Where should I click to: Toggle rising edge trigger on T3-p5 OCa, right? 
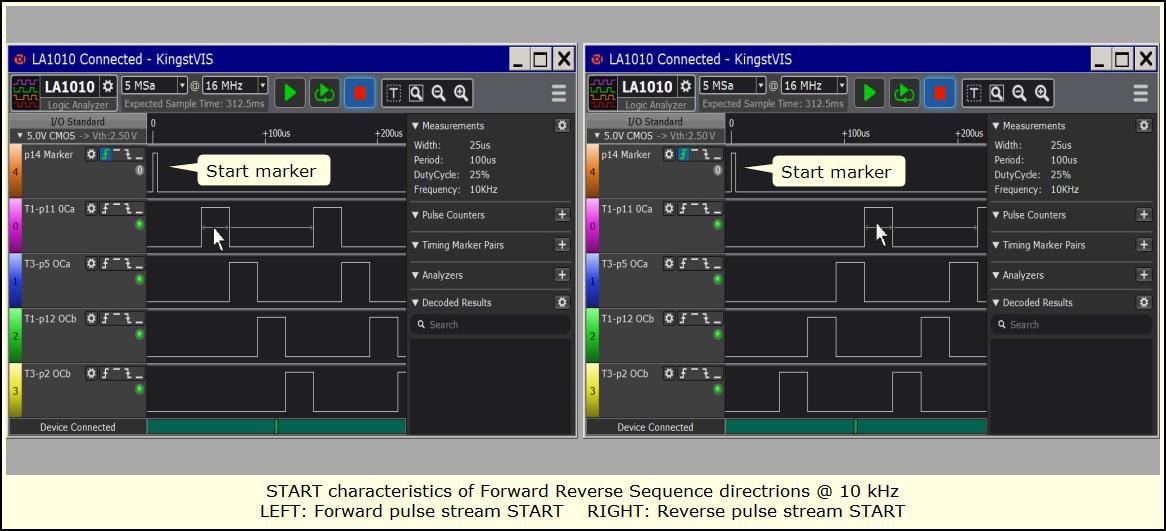click(x=684, y=264)
